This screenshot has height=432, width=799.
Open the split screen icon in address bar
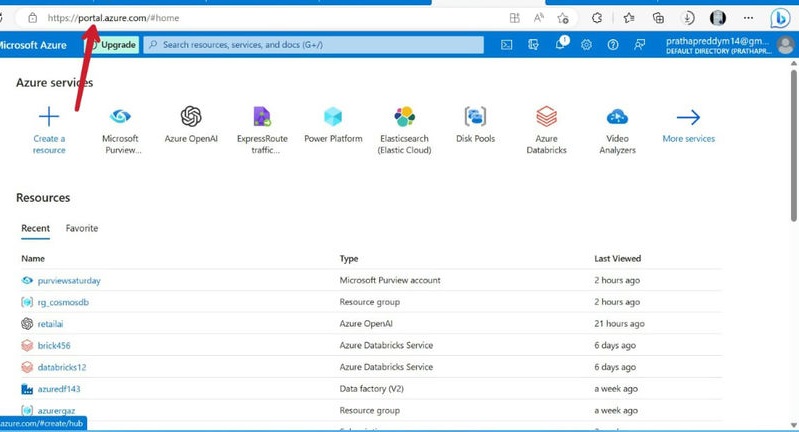(x=515, y=18)
